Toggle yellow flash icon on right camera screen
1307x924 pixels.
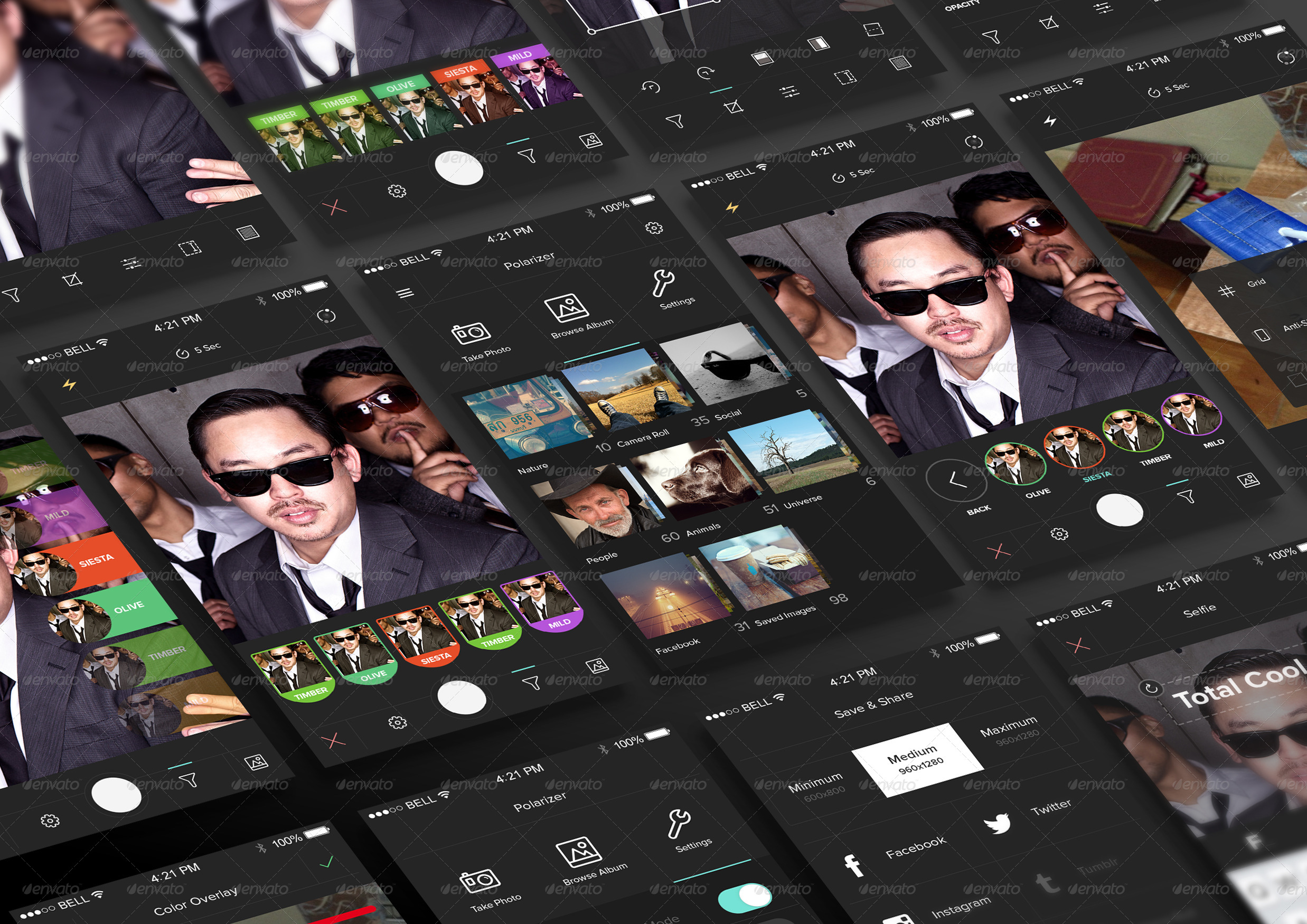click(732, 207)
